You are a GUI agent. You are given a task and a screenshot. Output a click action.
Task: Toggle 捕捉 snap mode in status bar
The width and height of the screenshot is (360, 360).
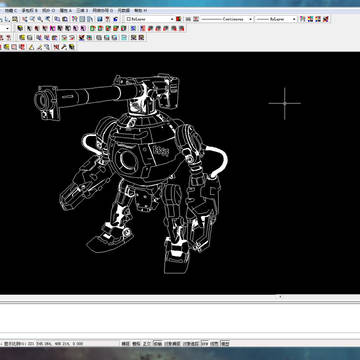point(125,343)
